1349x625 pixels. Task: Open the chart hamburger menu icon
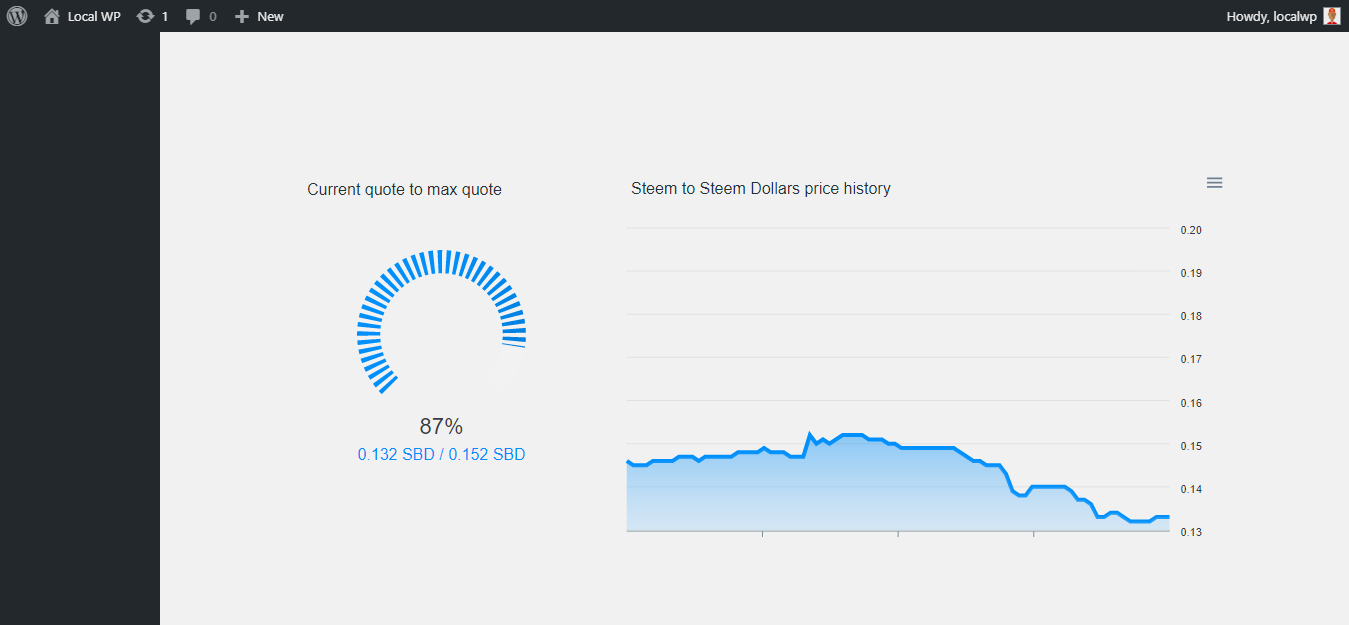click(x=1215, y=182)
